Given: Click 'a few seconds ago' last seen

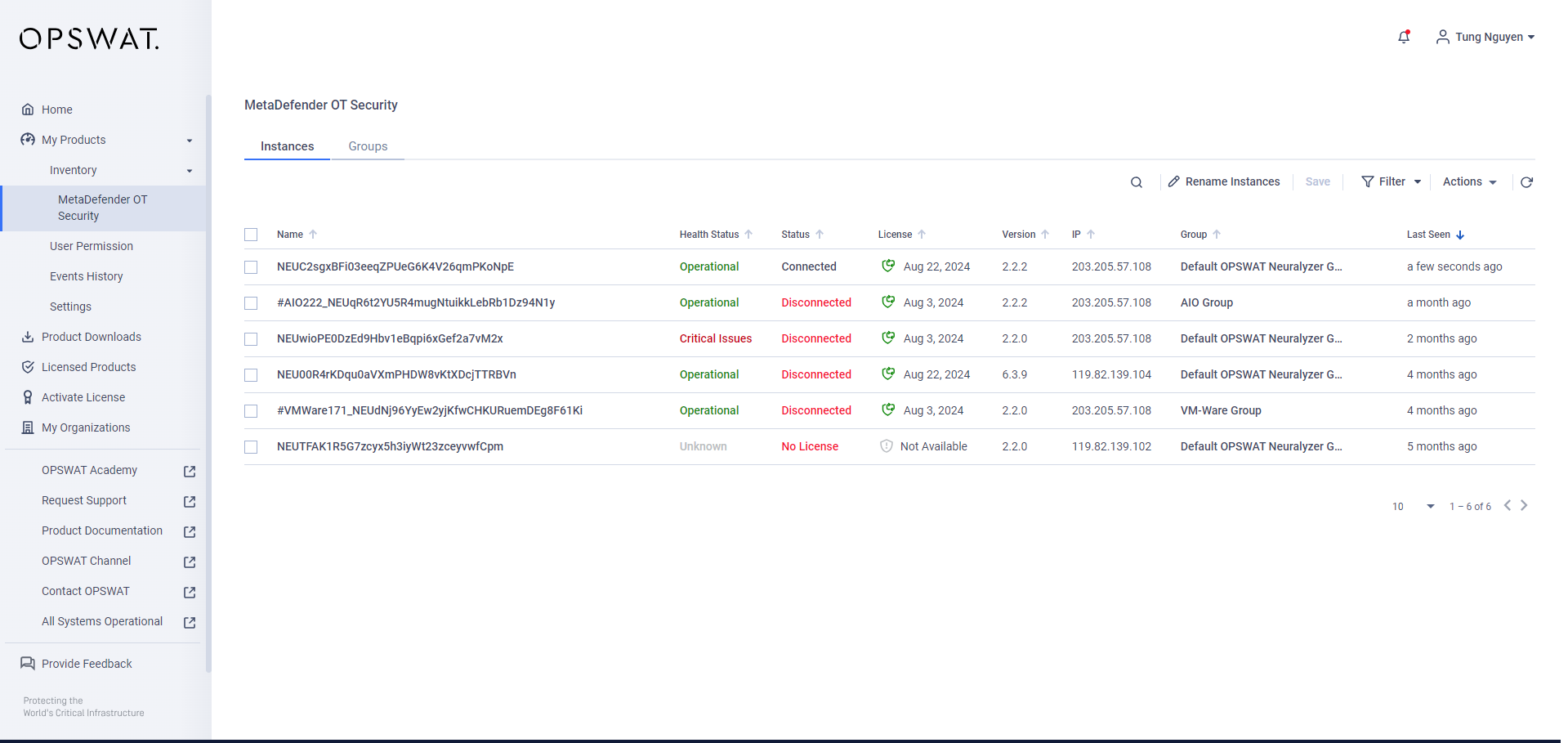Looking at the screenshot, I should 1454,266.
